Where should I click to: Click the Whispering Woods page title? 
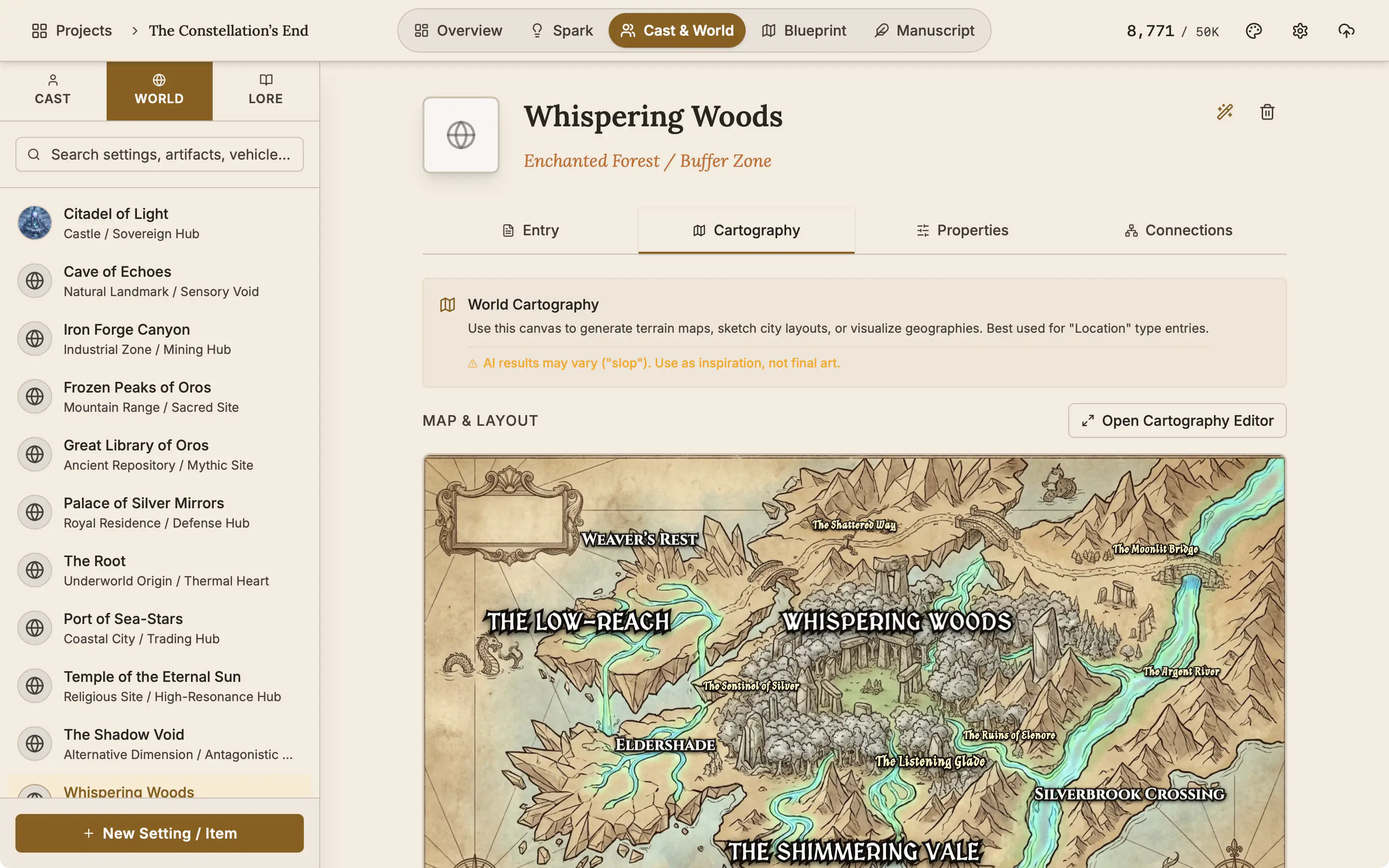[653, 117]
